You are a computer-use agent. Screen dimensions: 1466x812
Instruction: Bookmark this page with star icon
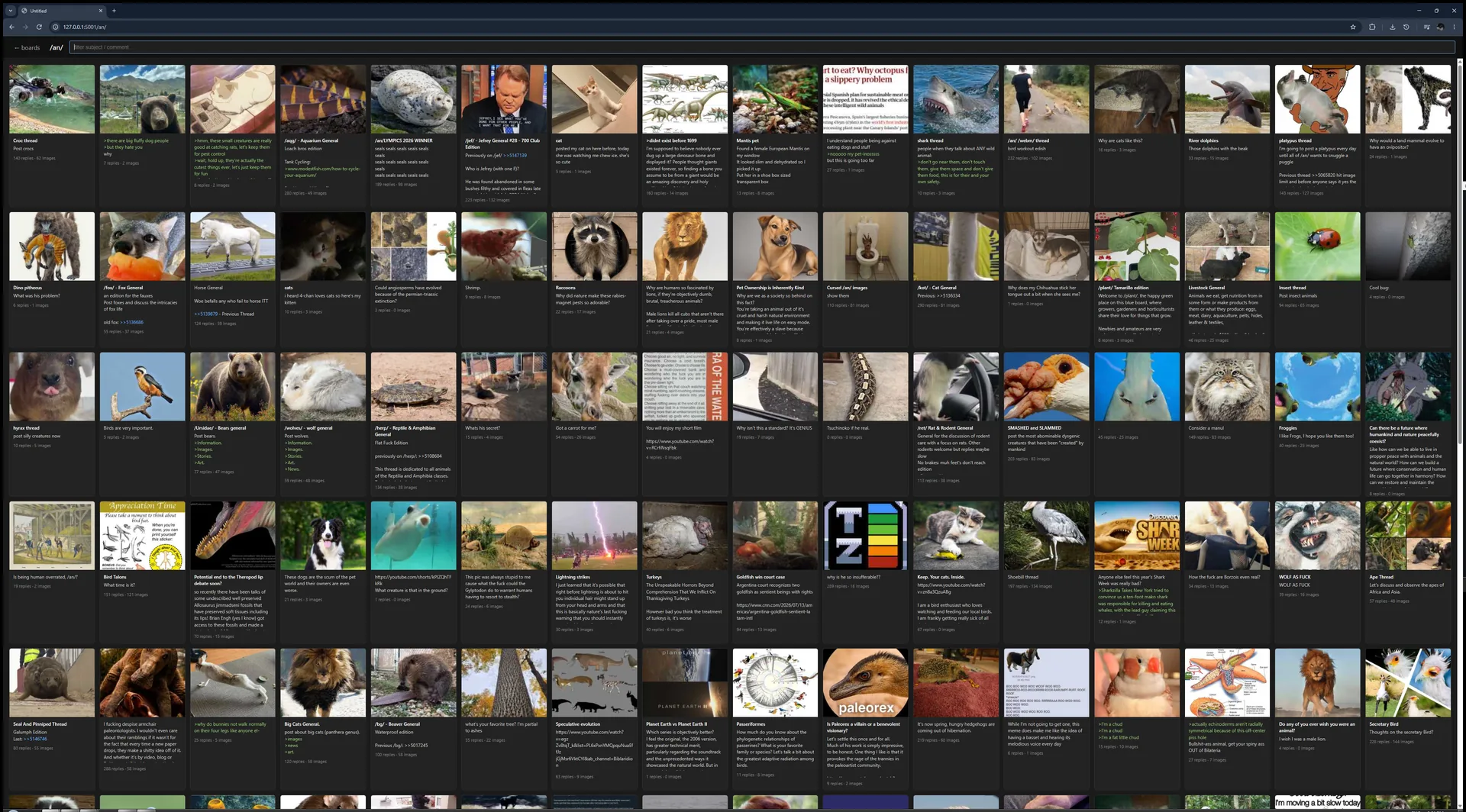[1353, 27]
